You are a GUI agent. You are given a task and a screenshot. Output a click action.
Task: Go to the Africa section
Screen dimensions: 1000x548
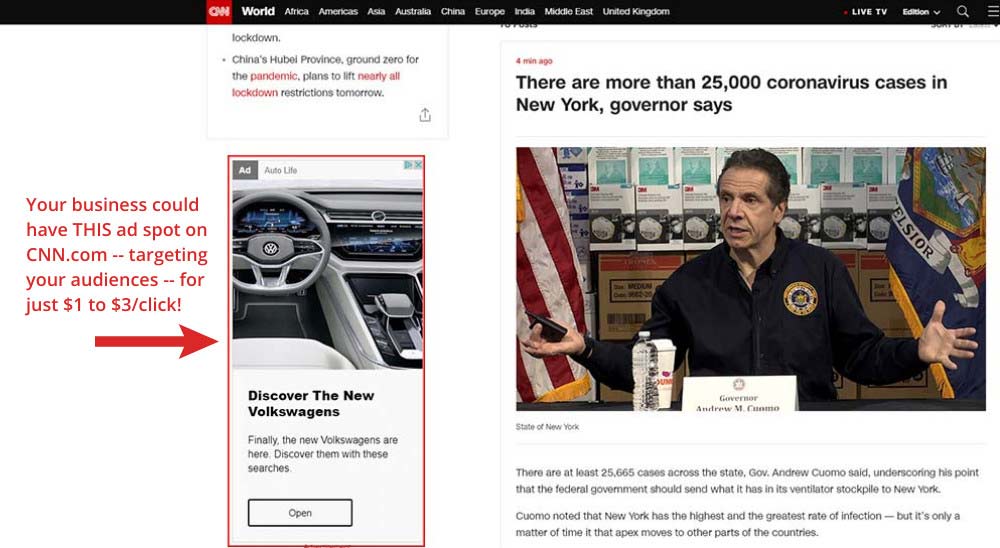pyautogui.click(x=297, y=11)
